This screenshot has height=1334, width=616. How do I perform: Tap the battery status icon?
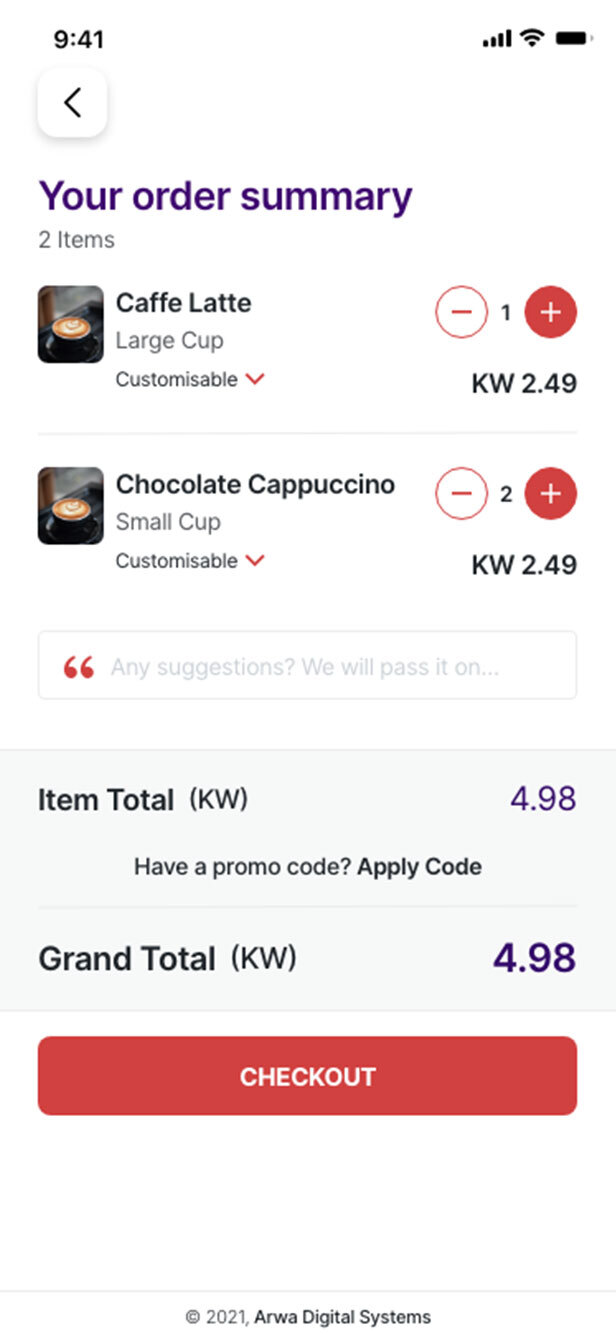[574, 38]
